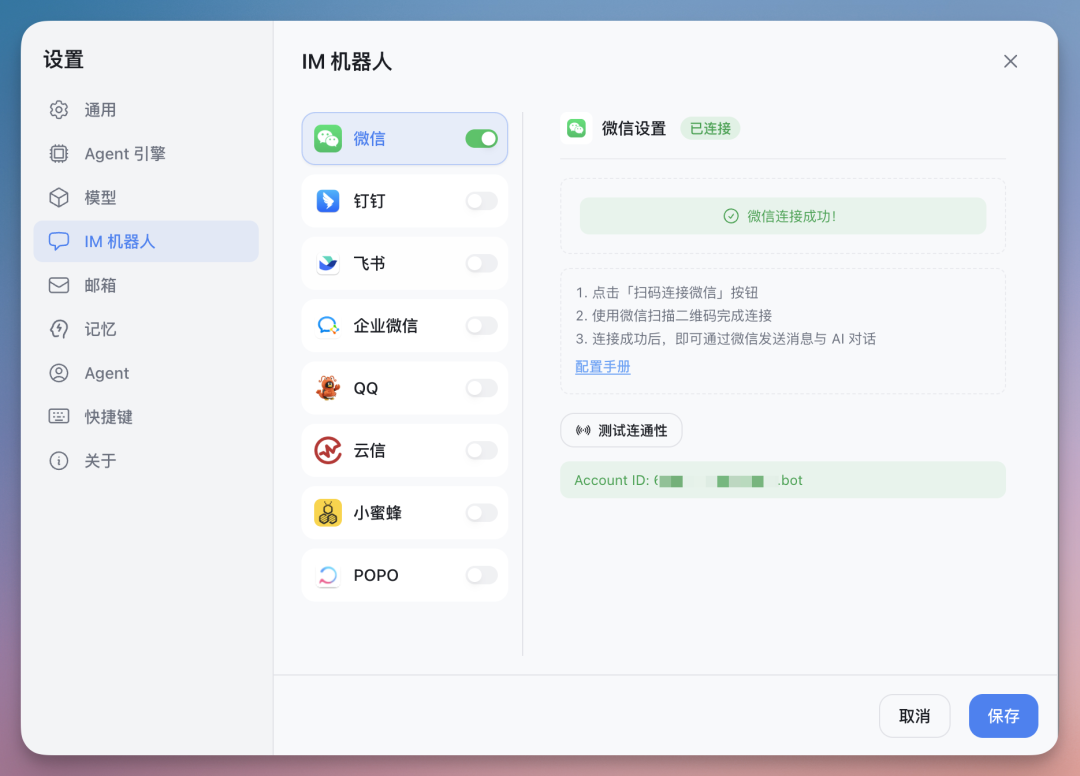Open the 通用 settings gear icon
Screen dimensions: 1080x776
[x=59, y=110]
